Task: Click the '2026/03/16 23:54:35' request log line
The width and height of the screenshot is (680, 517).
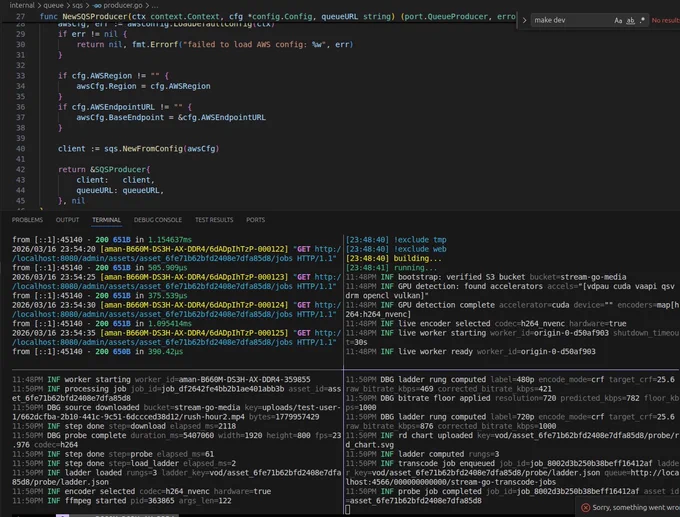Action: tap(177, 333)
